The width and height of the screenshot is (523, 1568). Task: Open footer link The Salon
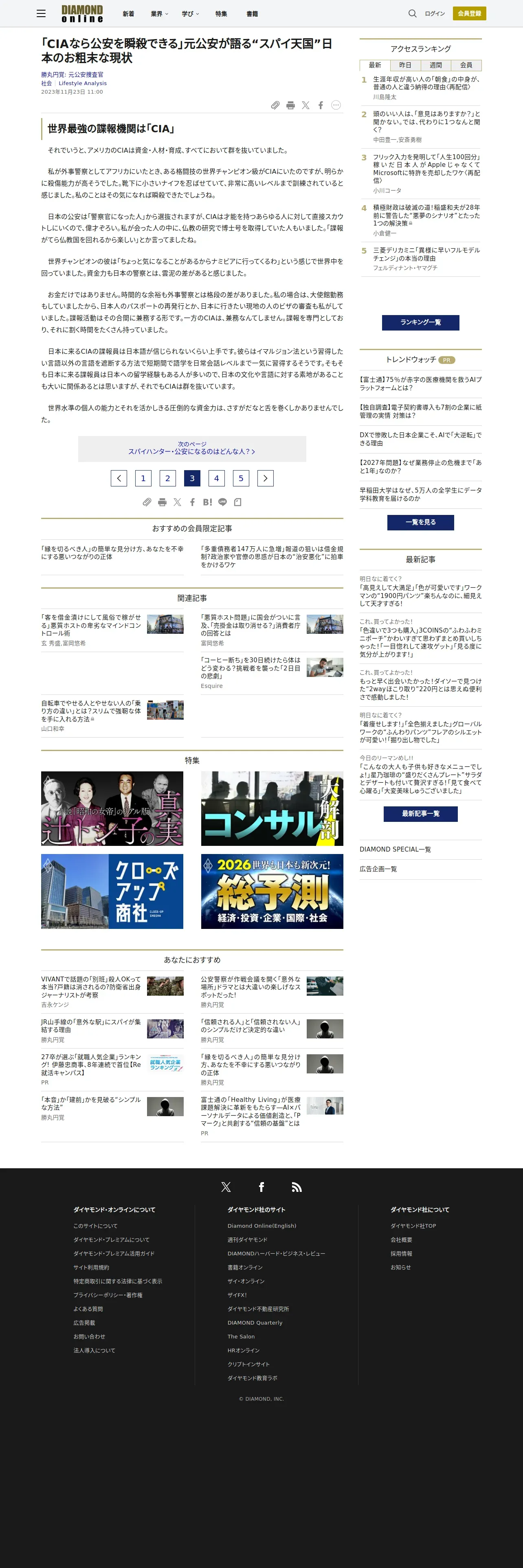[241, 1337]
